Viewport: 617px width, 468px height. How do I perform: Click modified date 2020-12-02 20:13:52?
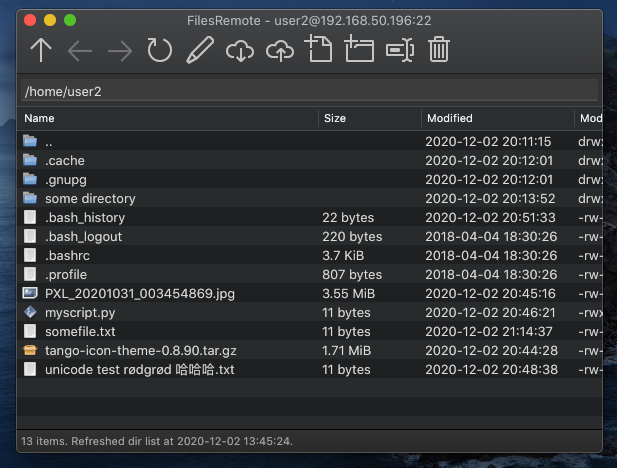point(490,198)
